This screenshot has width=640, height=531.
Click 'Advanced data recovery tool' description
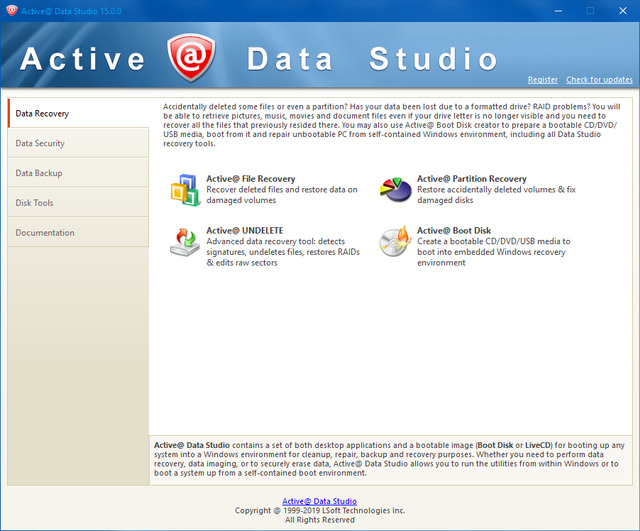tap(283, 252)
